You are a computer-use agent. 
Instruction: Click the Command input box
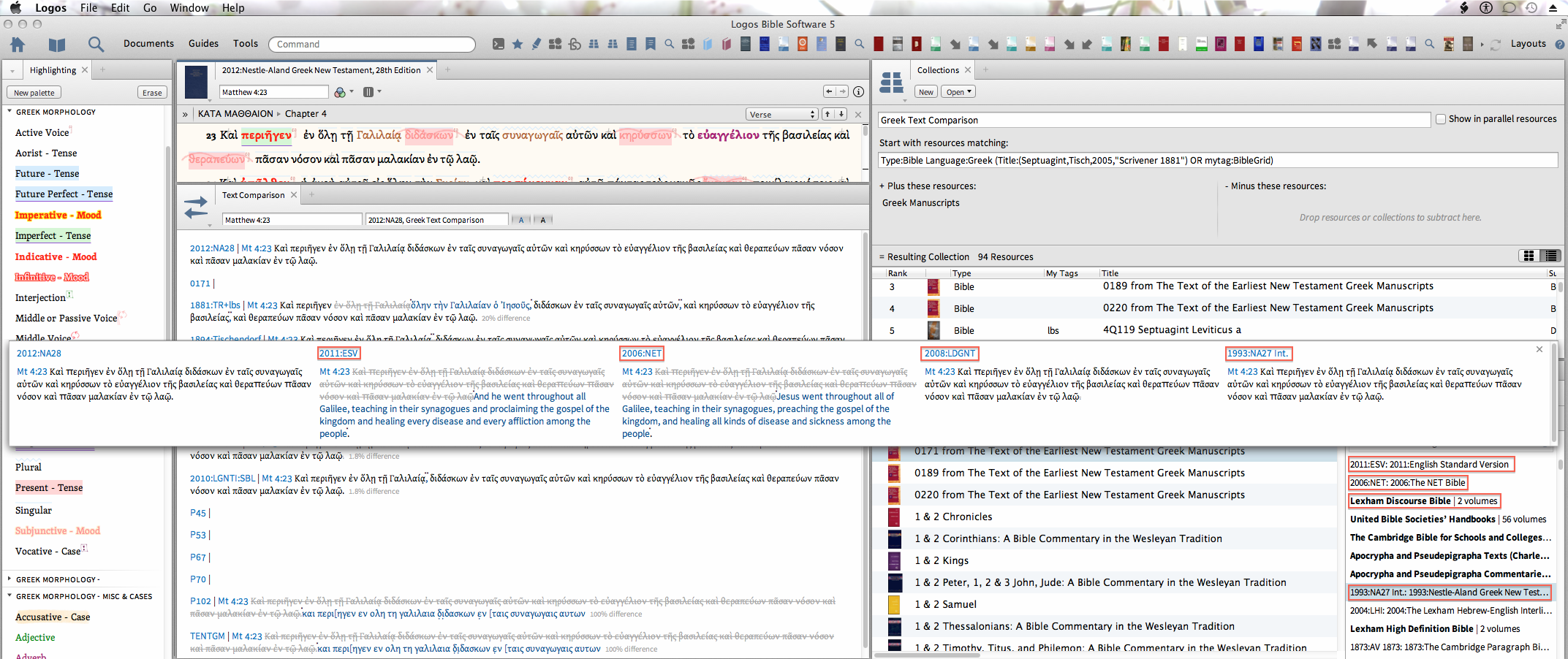(x=372, y=44)
